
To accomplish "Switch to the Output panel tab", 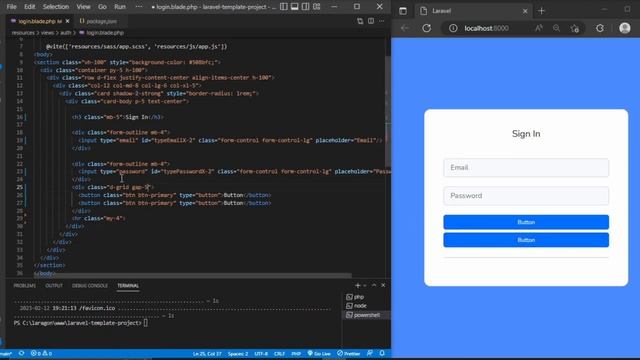I will (54, 286).
